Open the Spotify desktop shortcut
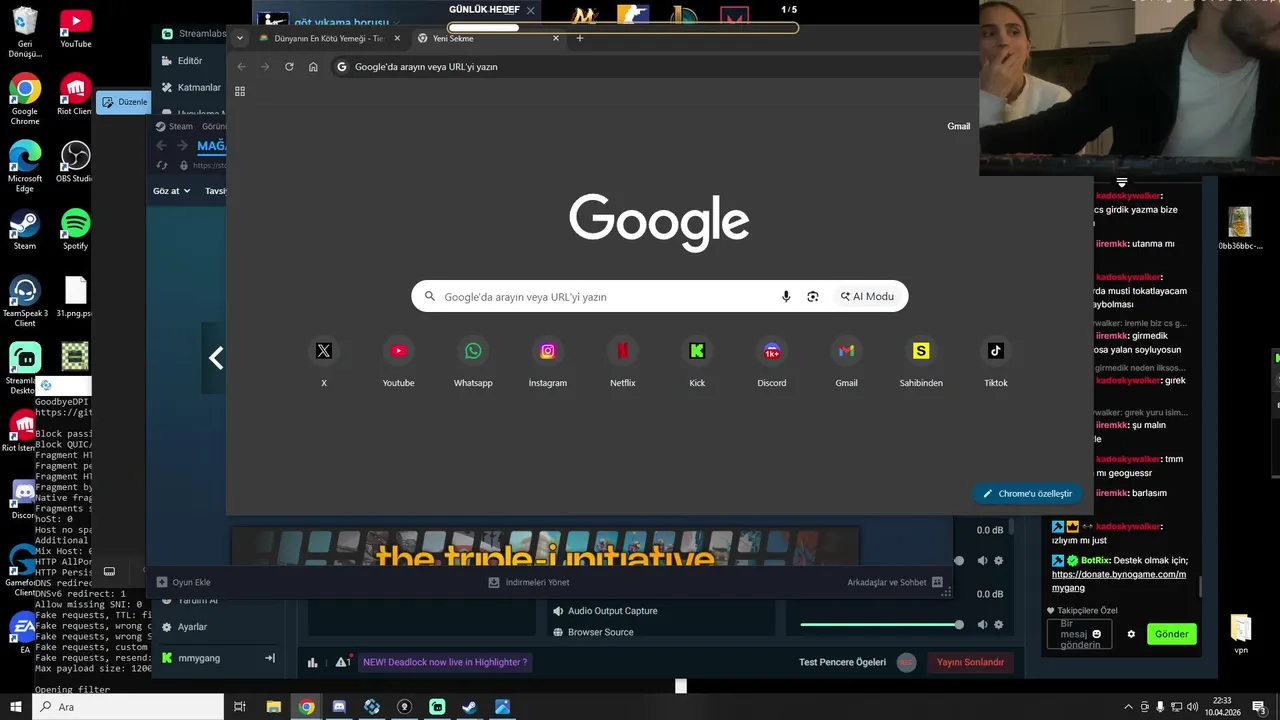The image size is (1280, 720). (75, 230)
